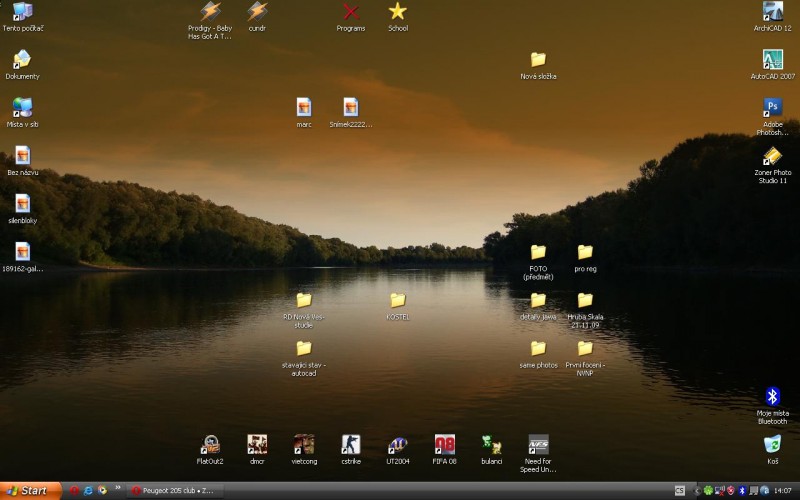Screen dimensions: 800x500
Task: Select the UT2004 game shortcut
Action: [397, 444]
